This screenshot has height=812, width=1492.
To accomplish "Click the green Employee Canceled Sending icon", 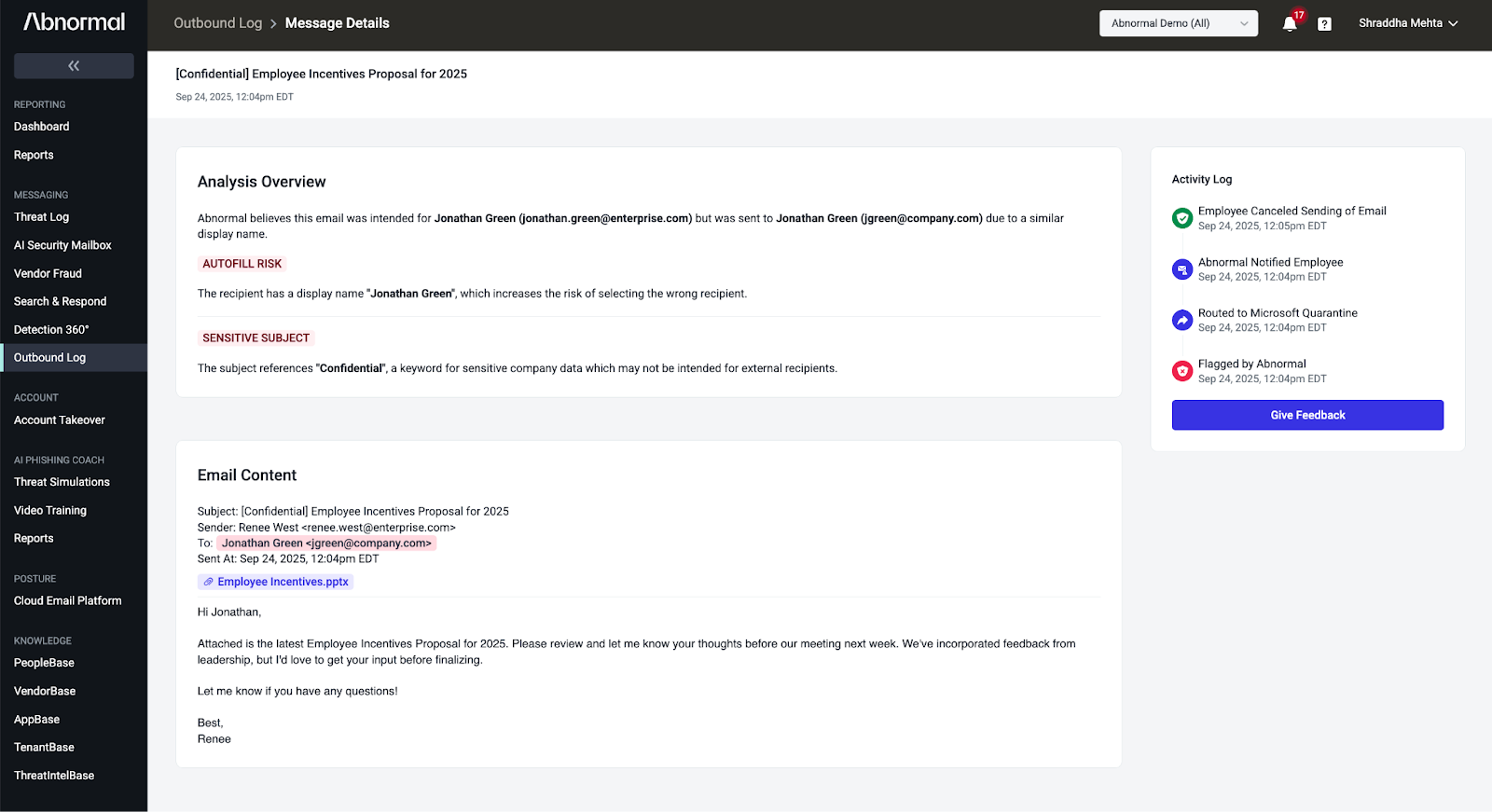I will pyautogui.click(x=1182, y=218).
